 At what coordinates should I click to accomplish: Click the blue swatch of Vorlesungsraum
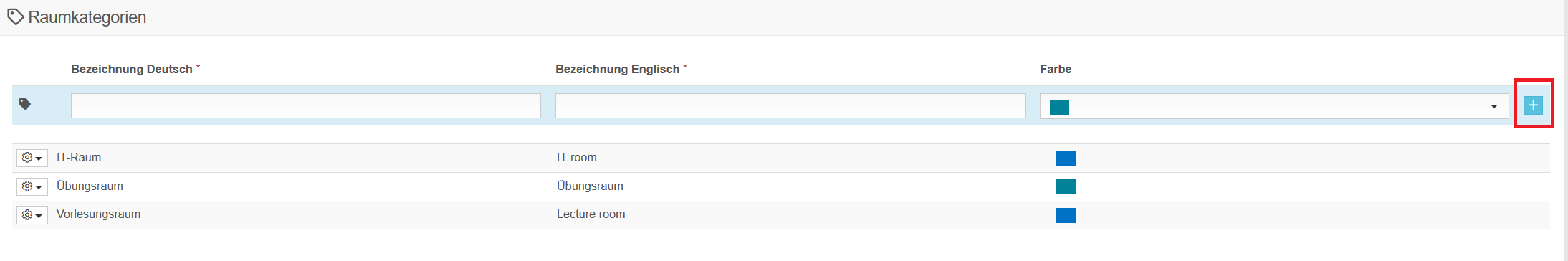[x=1066, y=215]
